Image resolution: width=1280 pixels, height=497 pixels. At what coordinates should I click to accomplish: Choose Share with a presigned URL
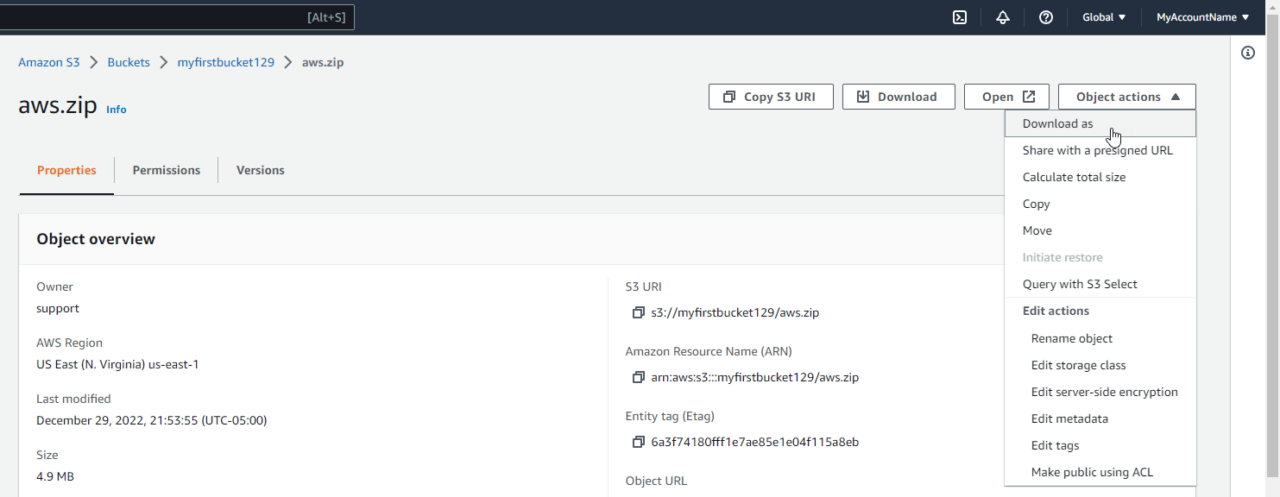click(x=1097, y=150)
